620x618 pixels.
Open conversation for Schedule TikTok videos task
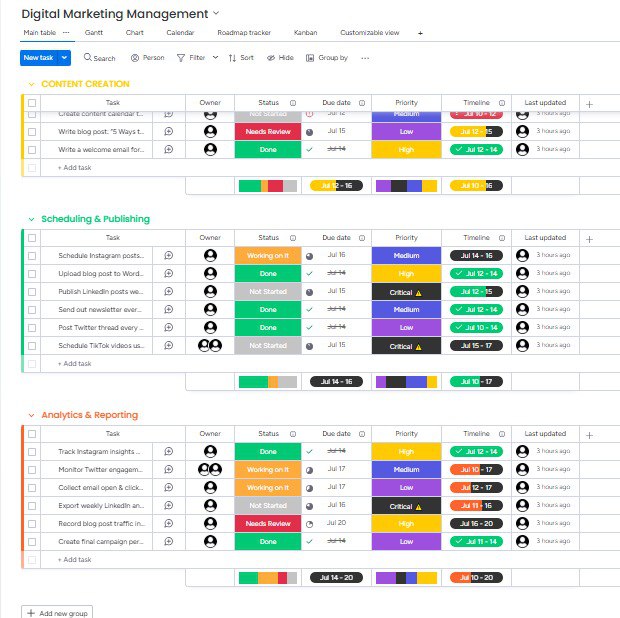[x=168, y=346]
